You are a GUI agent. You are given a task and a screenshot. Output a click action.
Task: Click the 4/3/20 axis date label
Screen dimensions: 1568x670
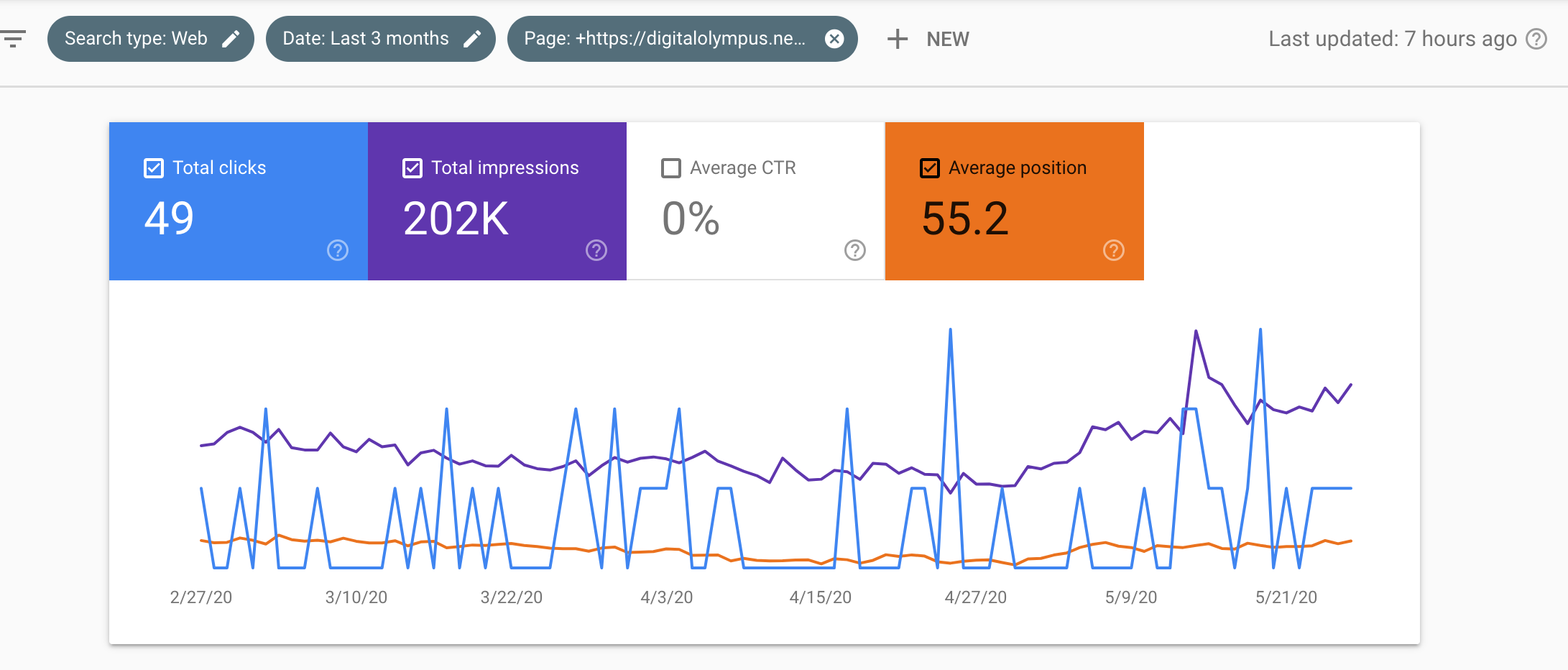667,597
